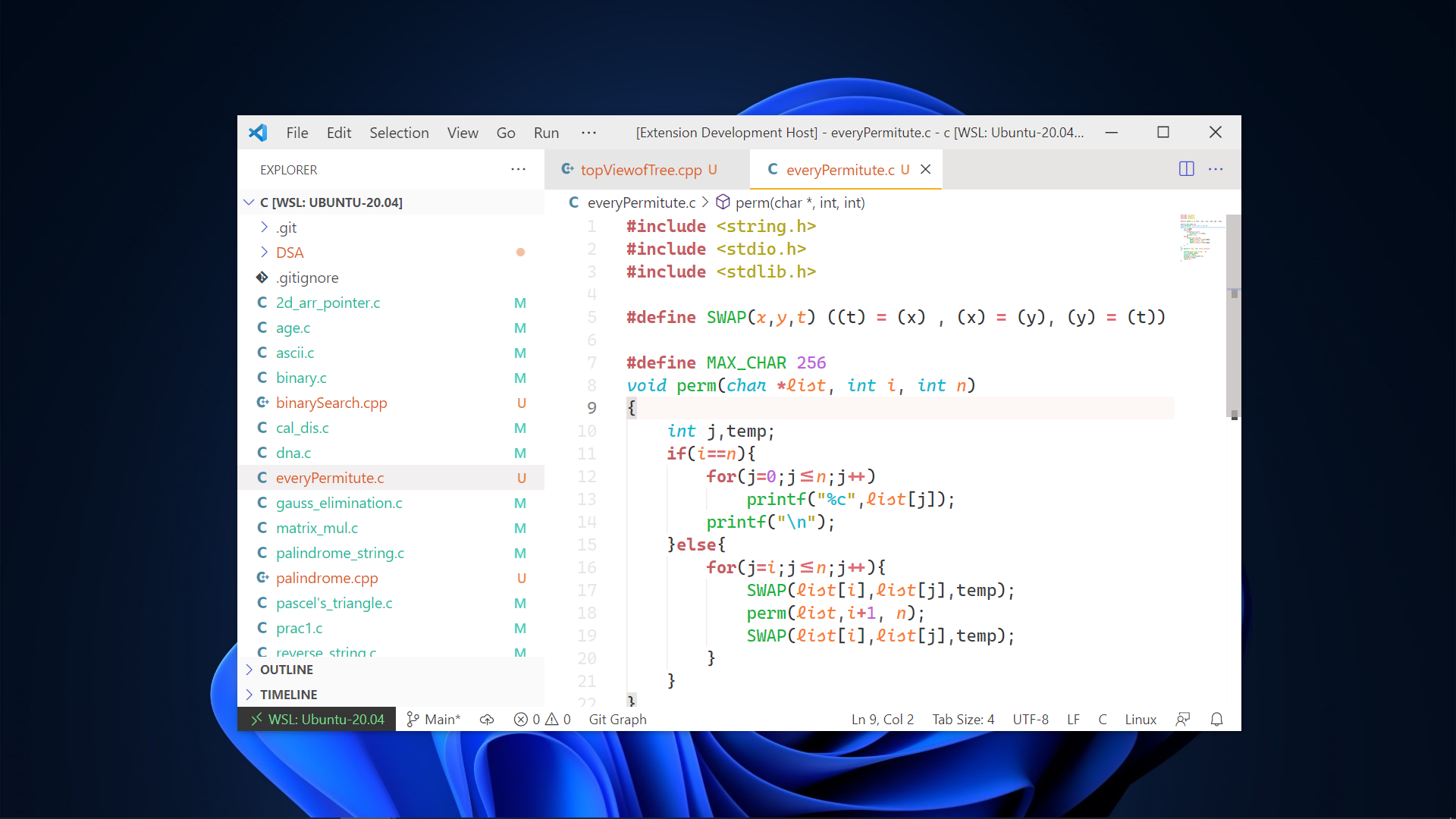Open notifications bell icon
This screenshot has width=1456, height=819.
point(1216,719)
